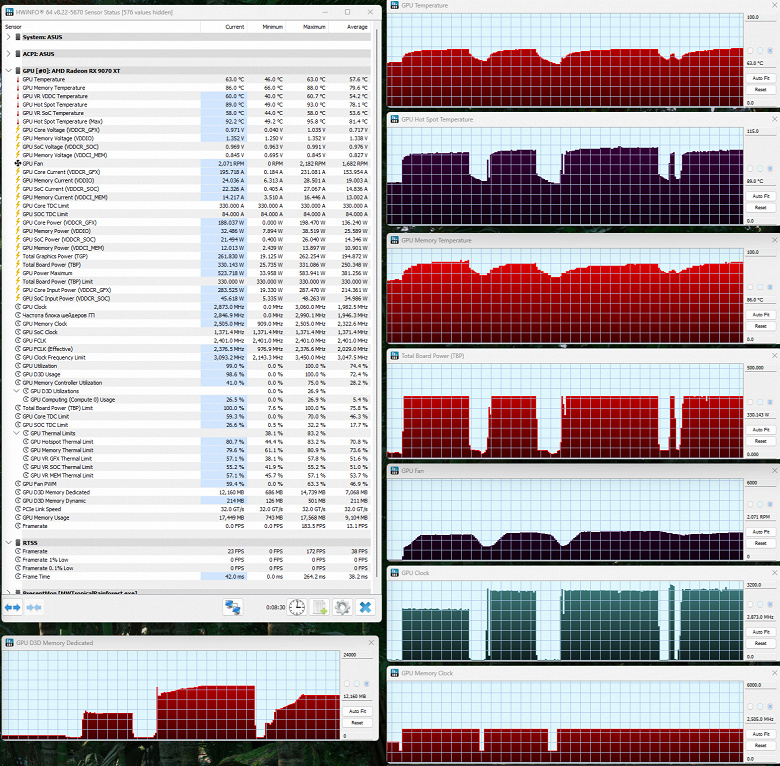Screen dimensions: 780x766
Task: Click lightning icon beside GPU Core Voltage row
Action: [18, 130]
